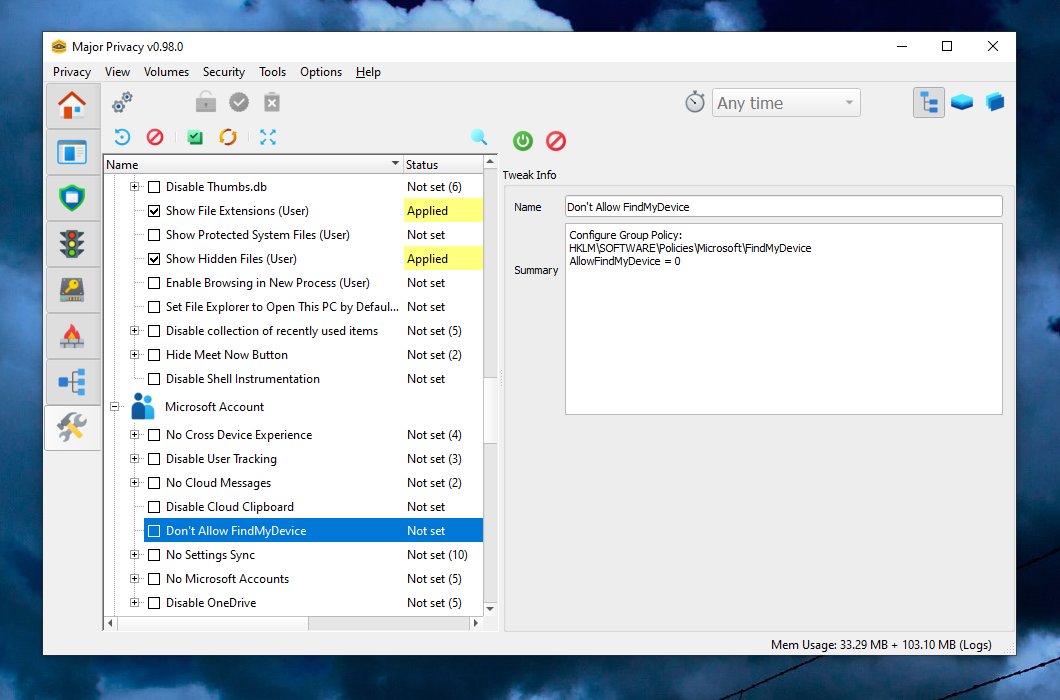
Task: Collapse the Microsoft Account group
Action: (115, 406)
